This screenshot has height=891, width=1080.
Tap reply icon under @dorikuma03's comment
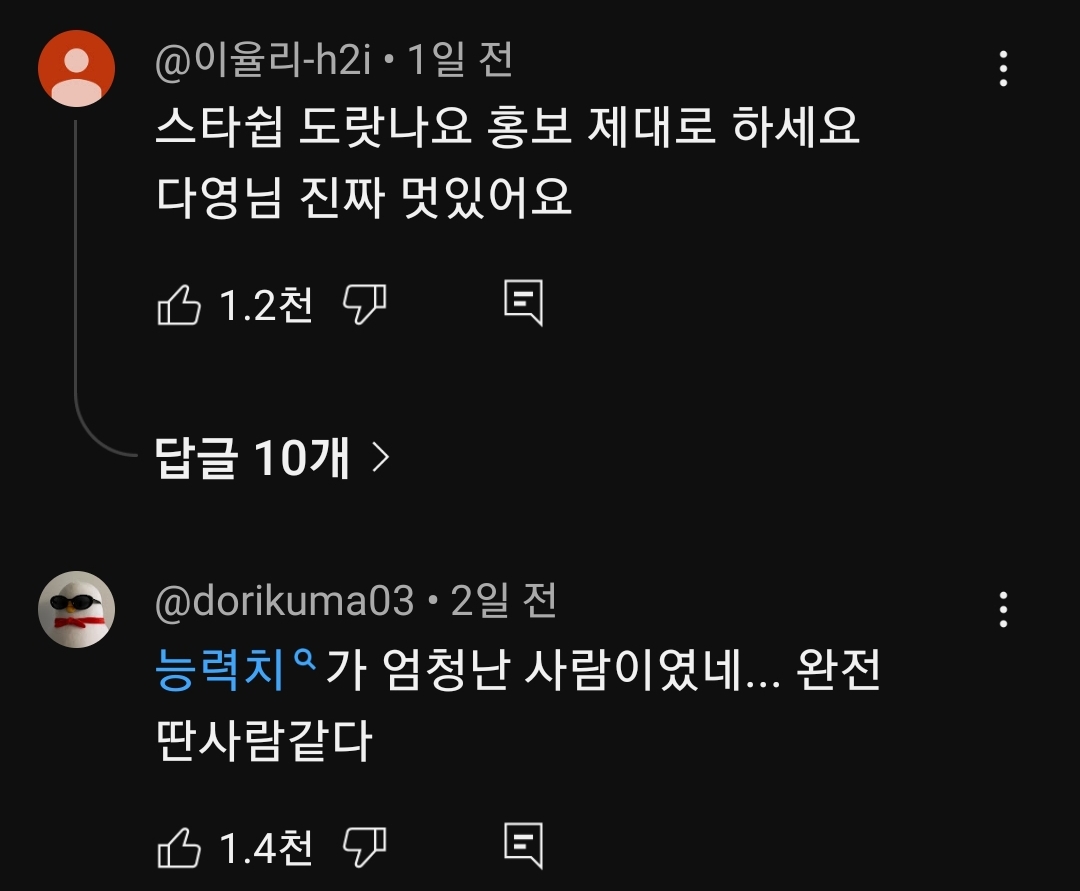[x=523, y=847]
